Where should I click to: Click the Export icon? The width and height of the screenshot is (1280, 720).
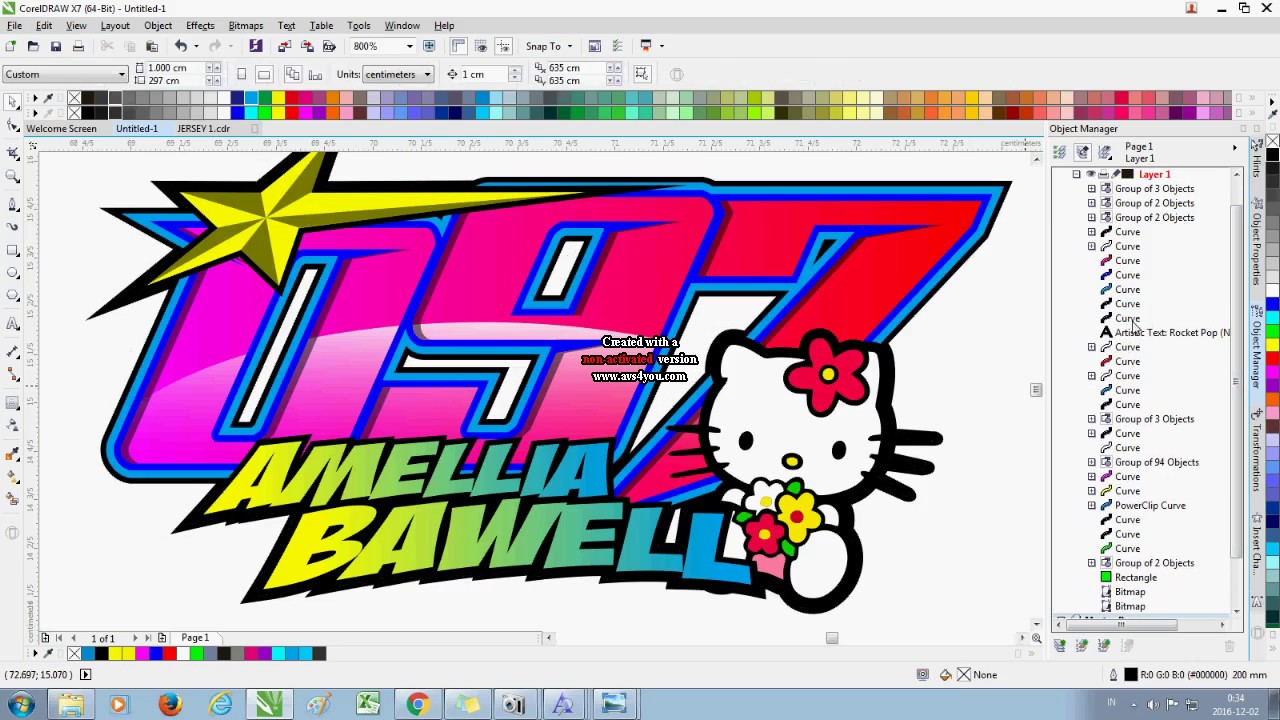[307, 46]
